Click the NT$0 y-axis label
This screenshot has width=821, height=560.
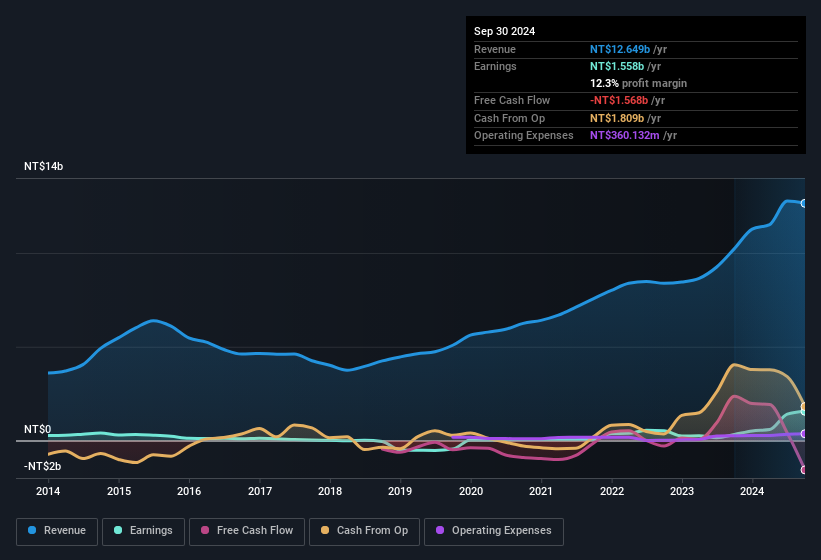(x=37, y=429)
